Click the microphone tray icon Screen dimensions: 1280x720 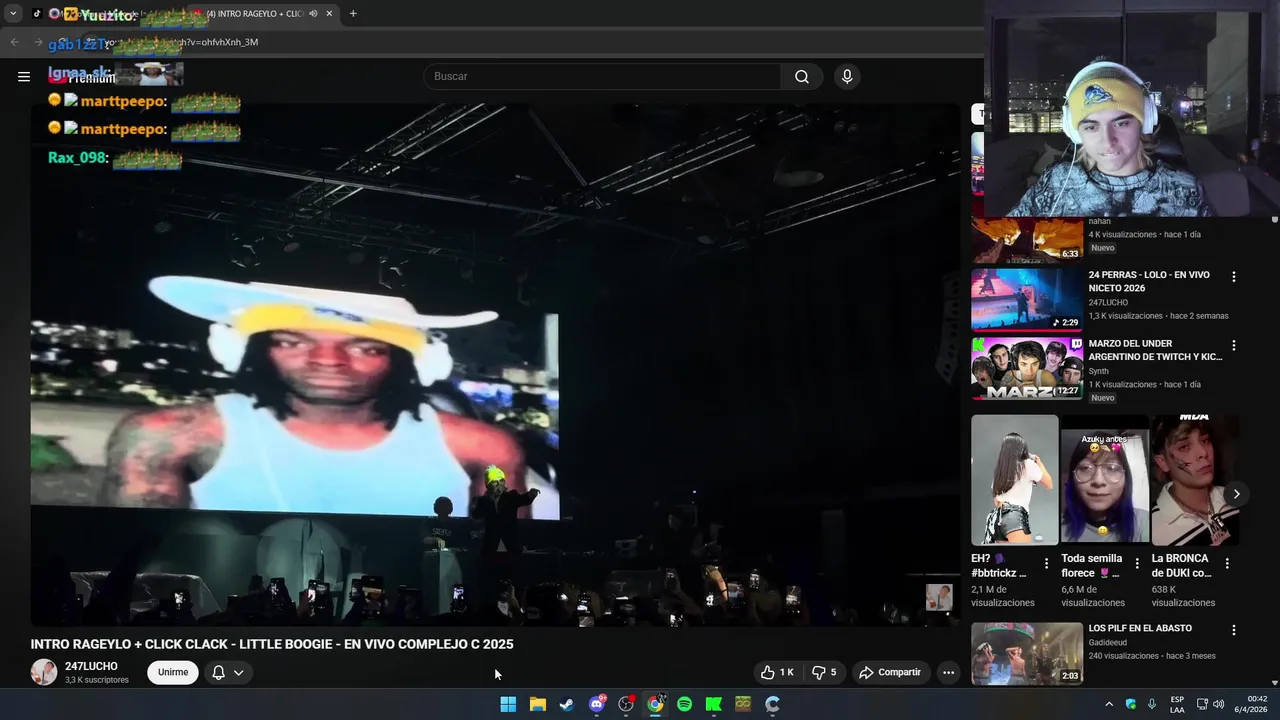point(1152,704)
